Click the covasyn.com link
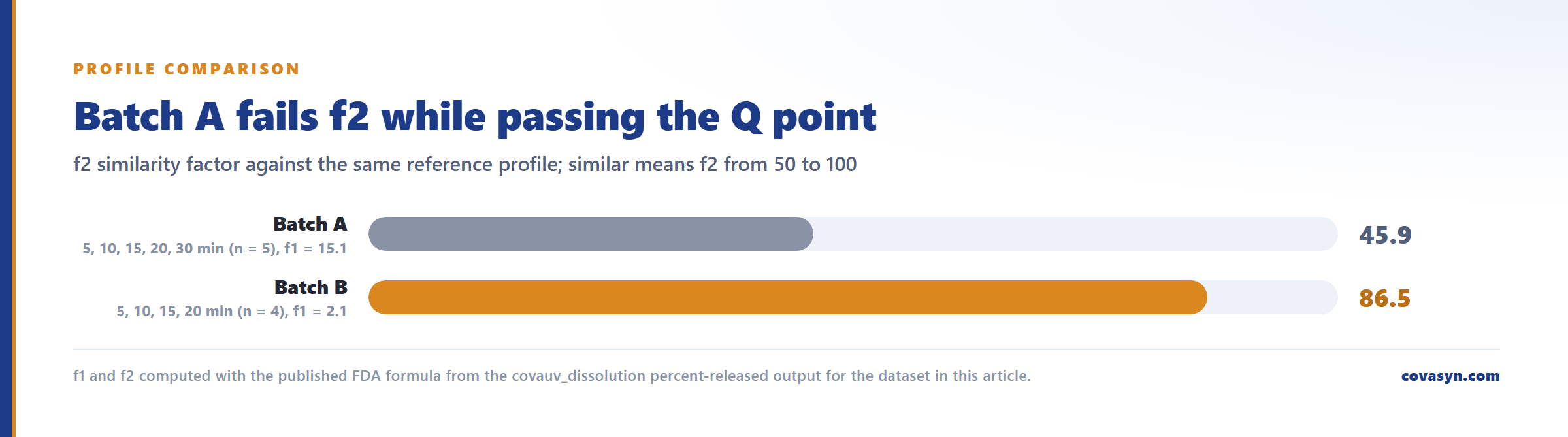The image size is (1568, 437). pyautogui.click(x=1450, y=376)
